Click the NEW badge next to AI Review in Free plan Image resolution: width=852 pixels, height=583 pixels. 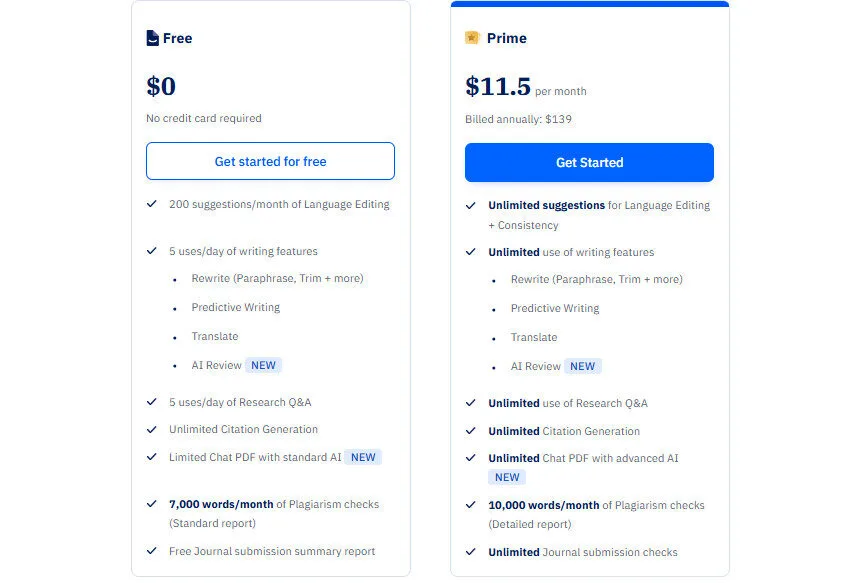click(x=263, y=365)
